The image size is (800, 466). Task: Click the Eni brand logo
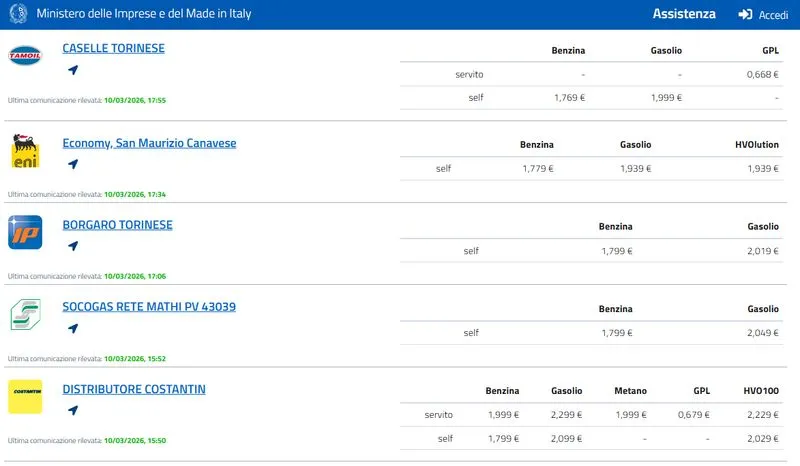[x=25, y=150]
